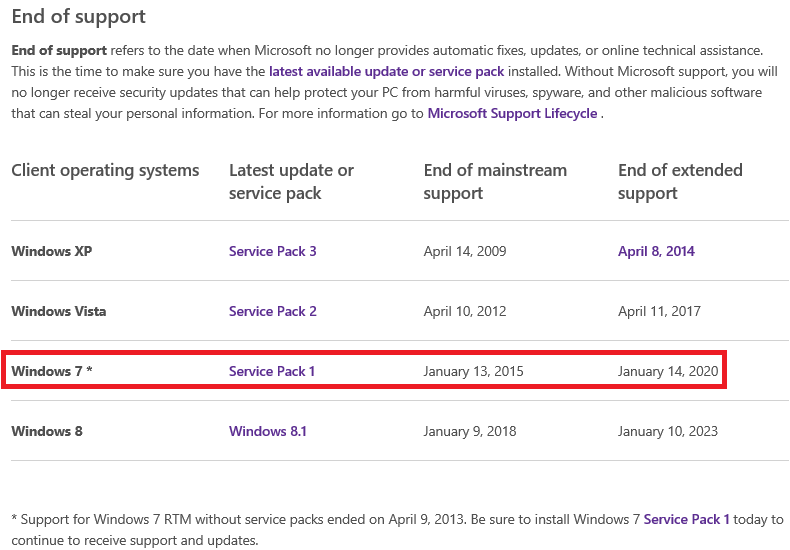Click Service Pack 1 link in the footnote
This screenshot has width=790, height=550.
[686, 519]
